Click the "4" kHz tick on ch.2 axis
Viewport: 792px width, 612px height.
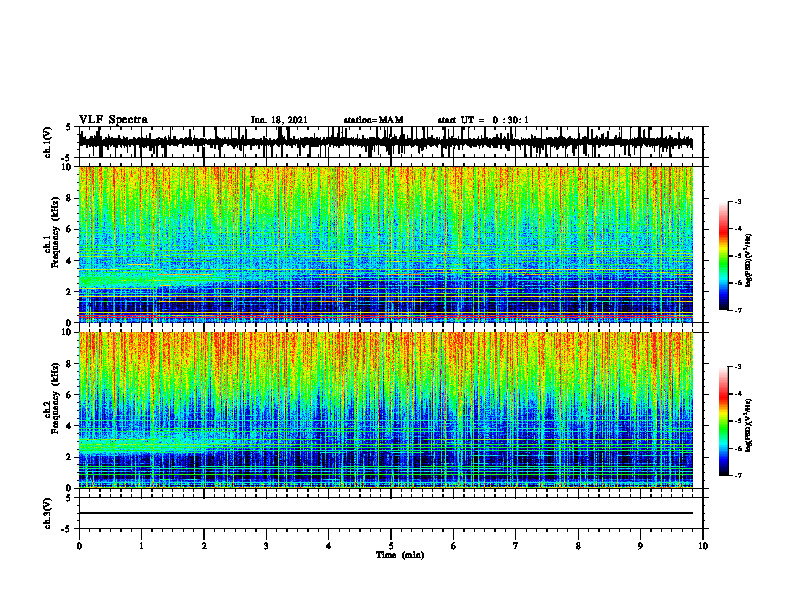(70, 426)
